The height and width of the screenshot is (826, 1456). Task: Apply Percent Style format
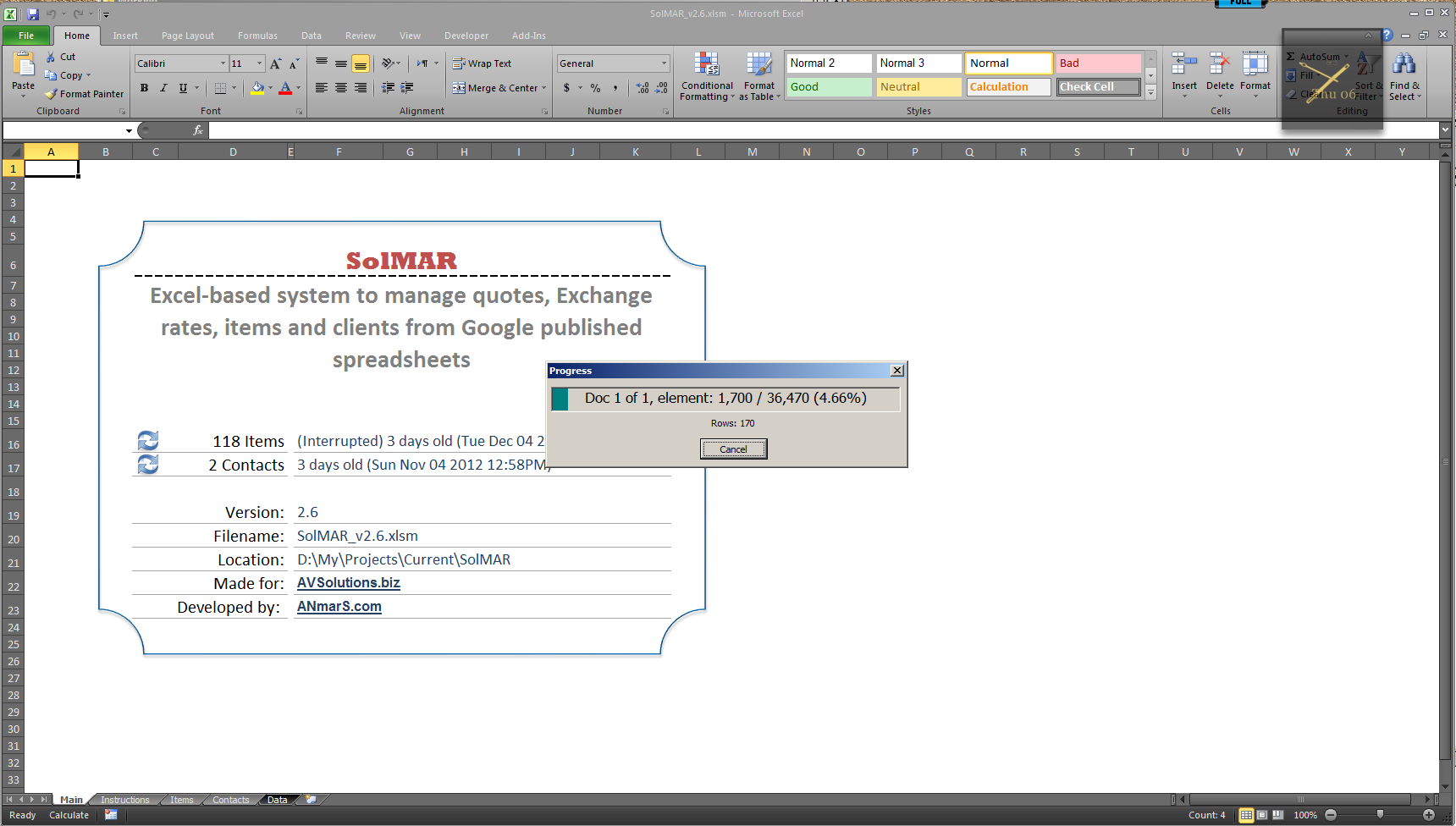(596, 88)
